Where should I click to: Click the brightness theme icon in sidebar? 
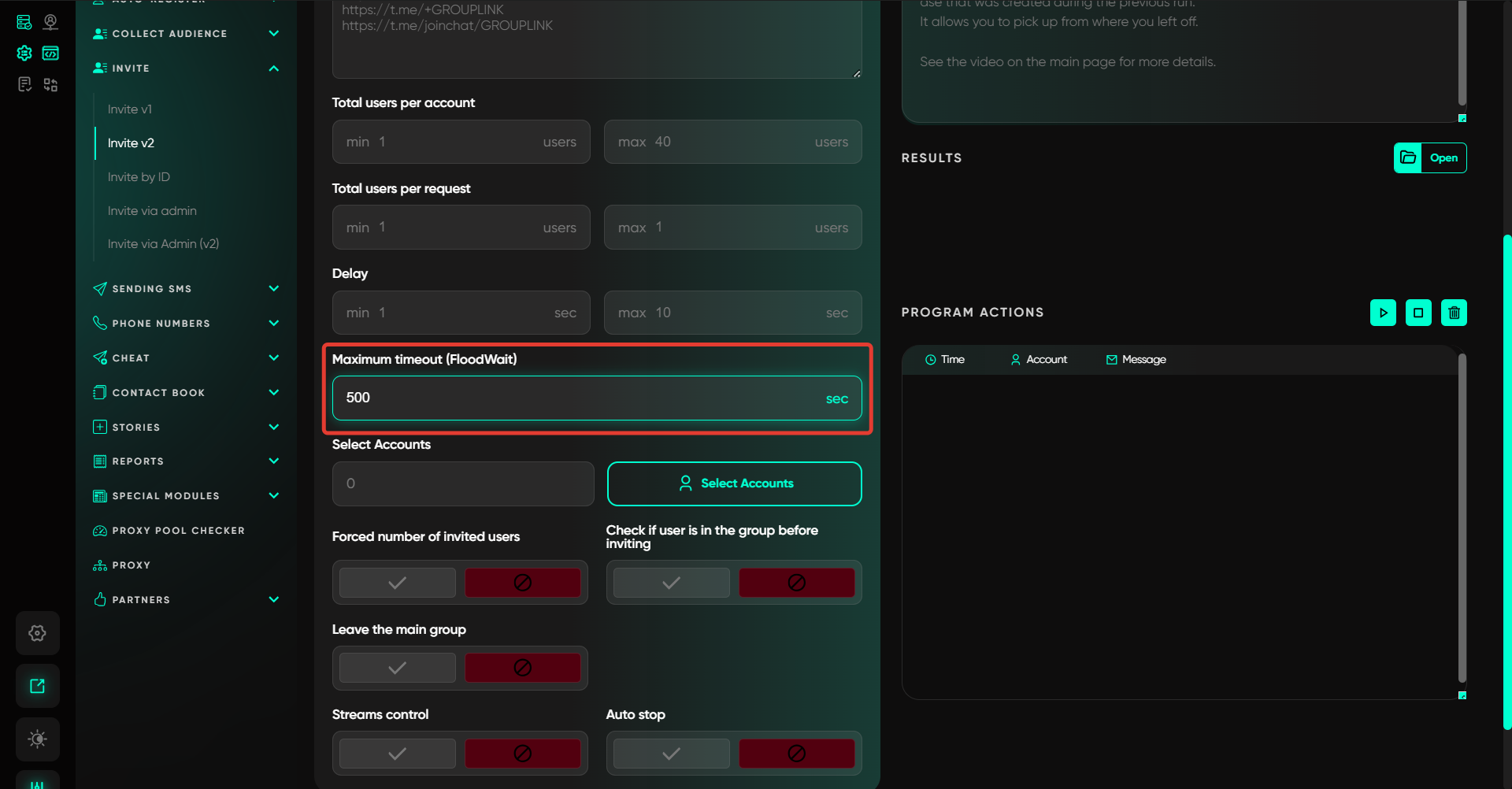click(x=37, y=739)
